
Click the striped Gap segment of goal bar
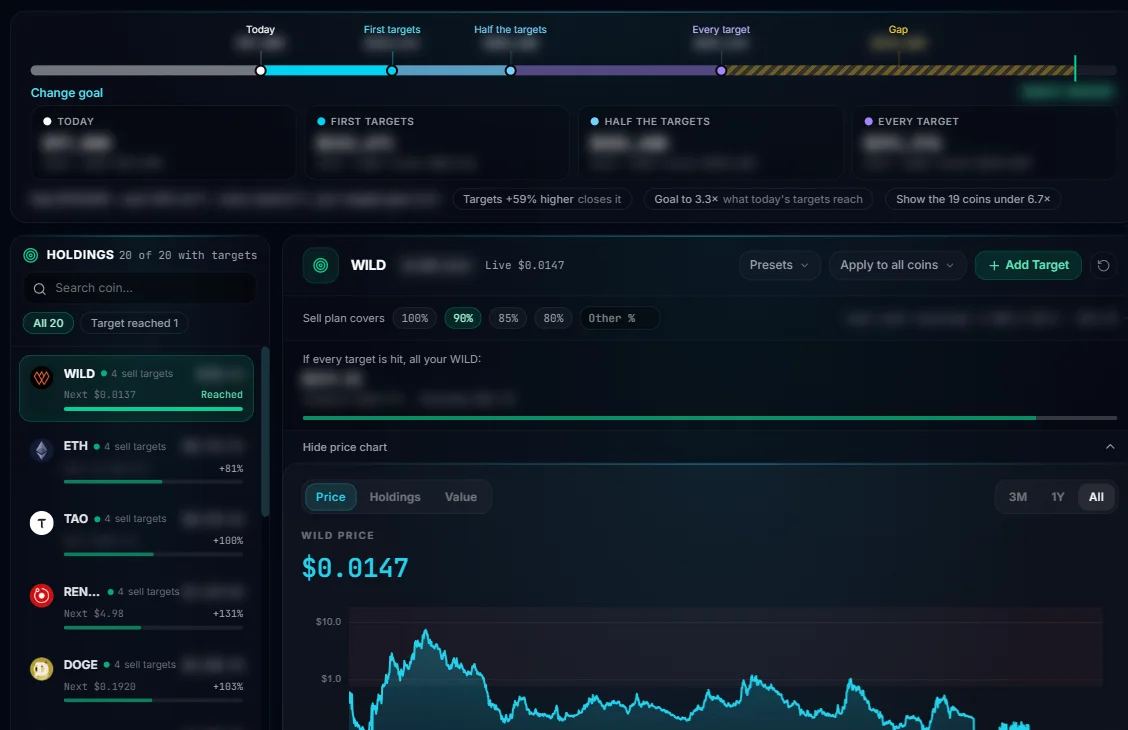[x=899, y=70]
